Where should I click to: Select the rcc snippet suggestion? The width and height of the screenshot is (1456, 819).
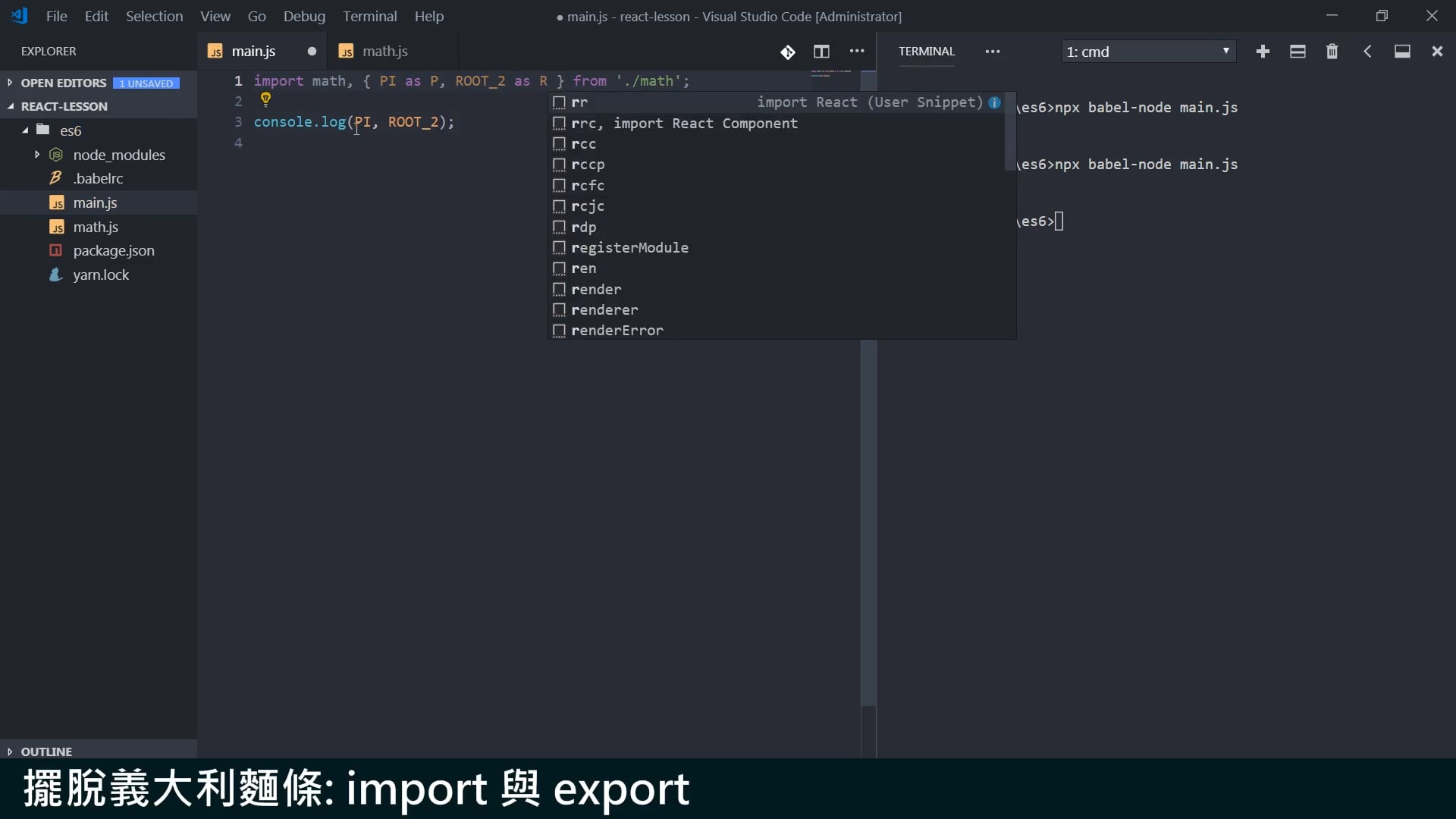click(583, 144)
